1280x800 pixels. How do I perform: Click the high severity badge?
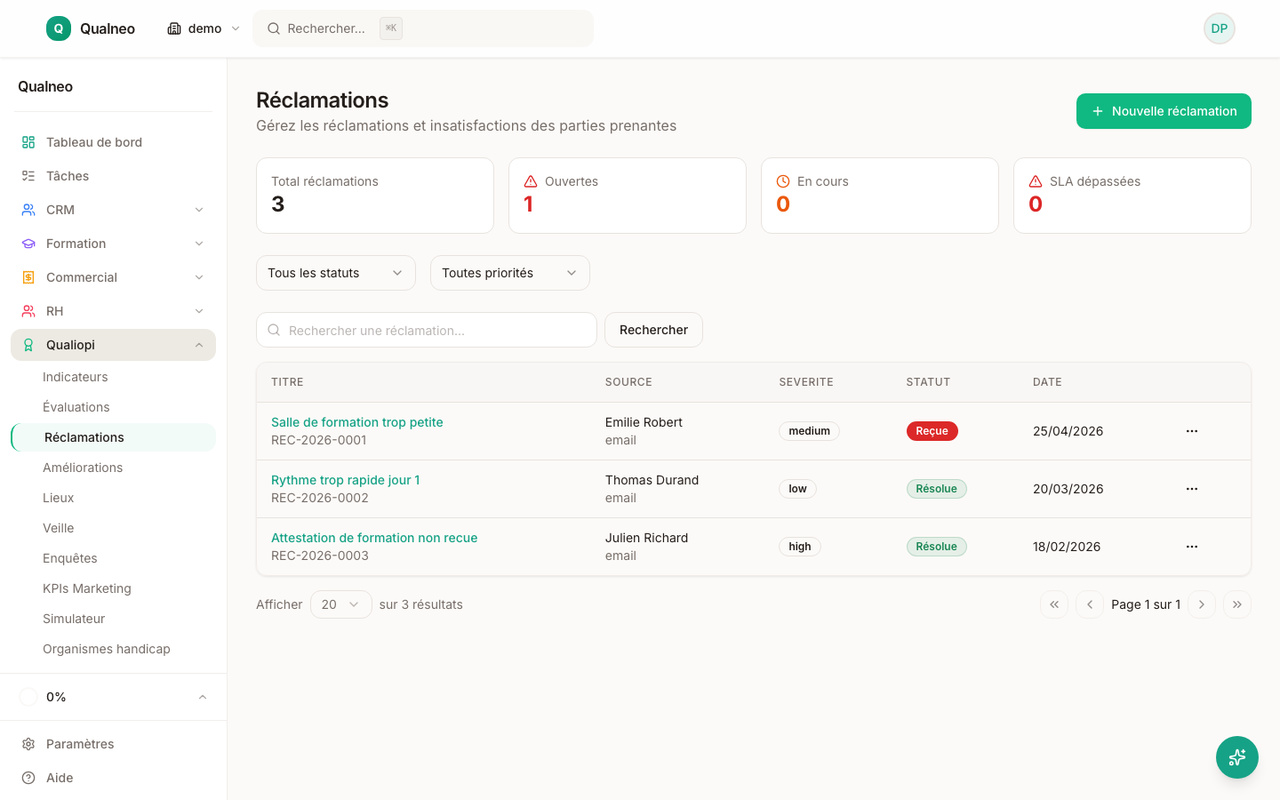point(800,547)
